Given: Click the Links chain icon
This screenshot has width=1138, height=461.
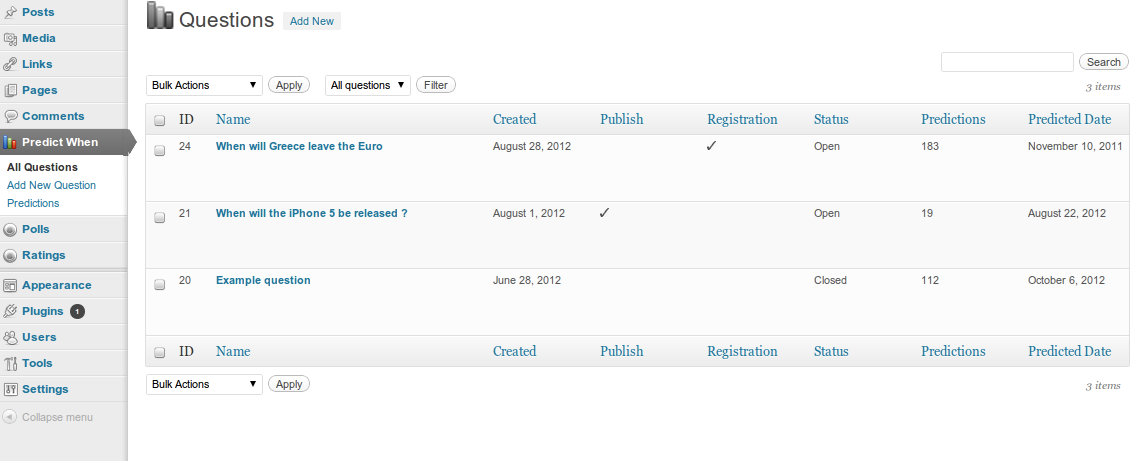Looking at the screenshot, I should (10, 65).
